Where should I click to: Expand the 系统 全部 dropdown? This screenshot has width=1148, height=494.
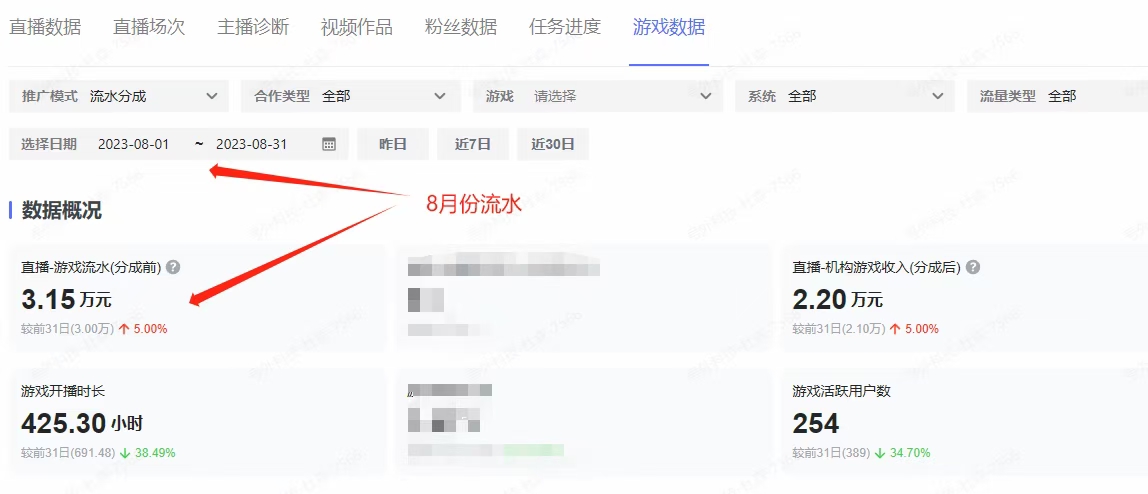[x=845, y=96]
